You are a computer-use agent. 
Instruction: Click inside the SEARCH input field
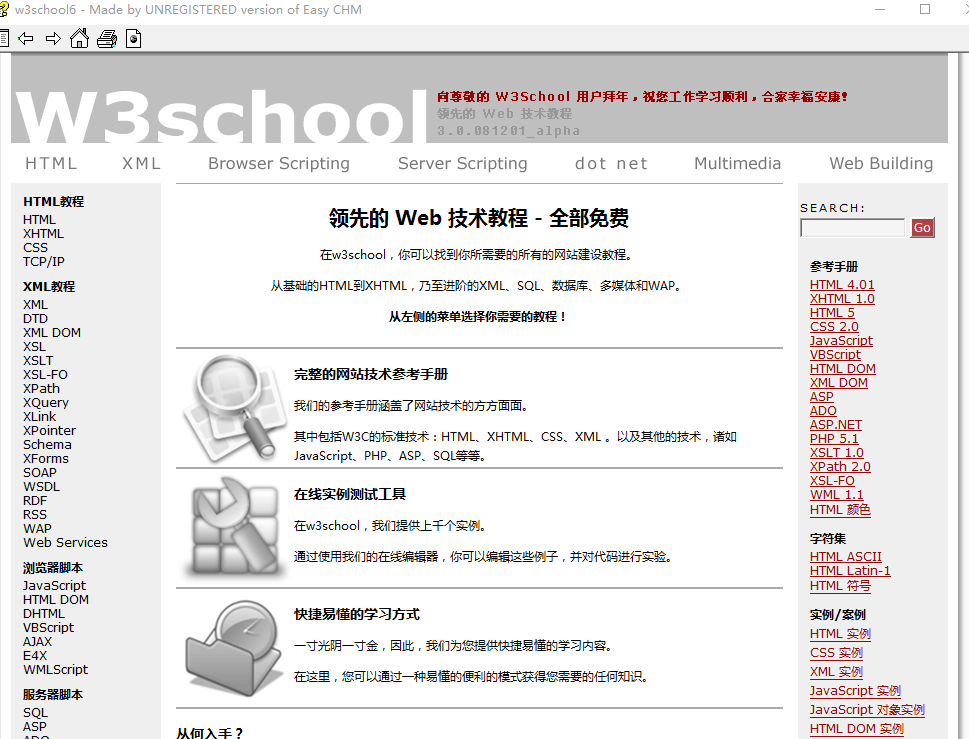pyautogui.click(x=851, y=227)
